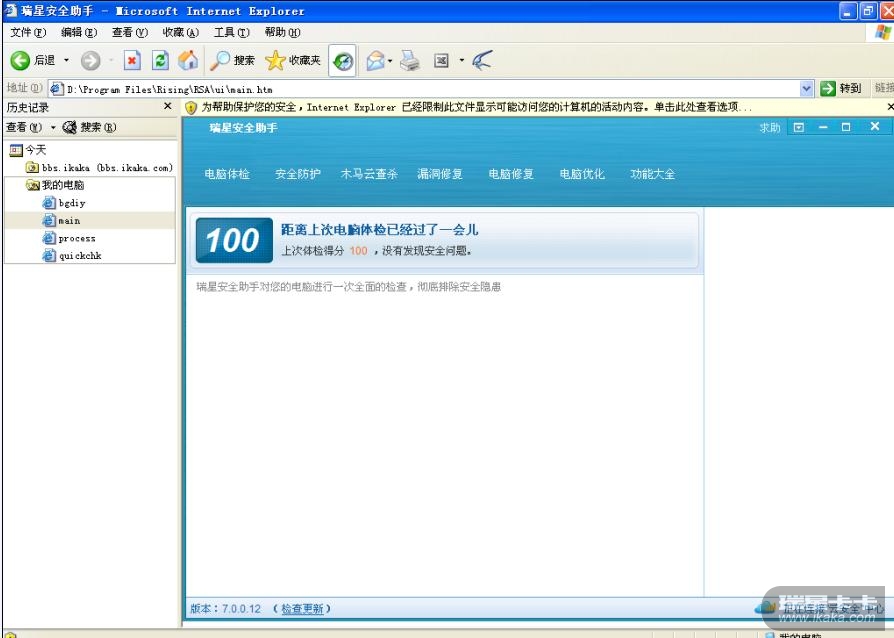Click the Mail envelope icon

[x=375, y=61]
